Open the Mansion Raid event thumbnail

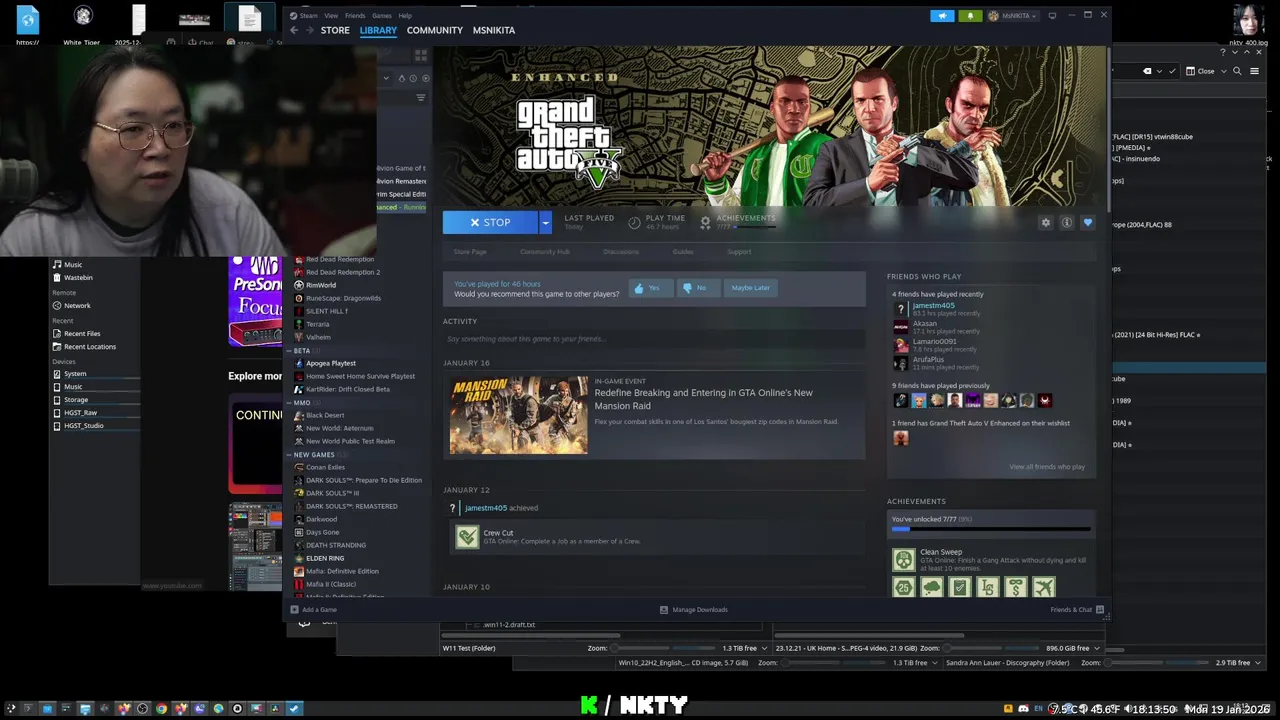pos(518,415)
